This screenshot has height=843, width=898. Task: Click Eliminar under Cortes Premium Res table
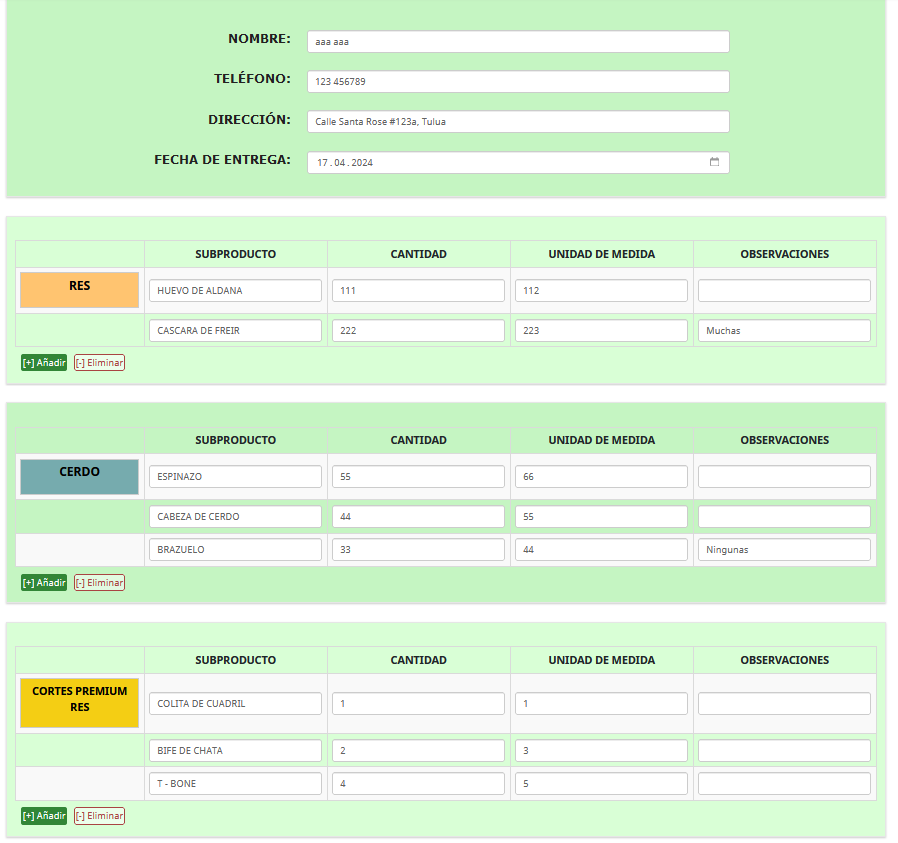pyautogui.click(x=99, y=816)
